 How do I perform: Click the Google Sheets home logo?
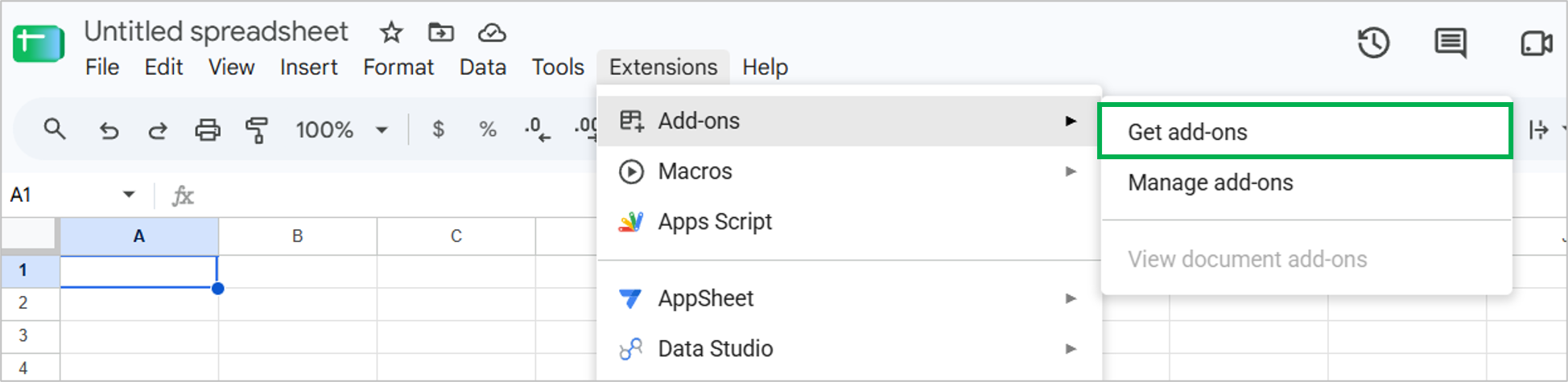(38, 43)
